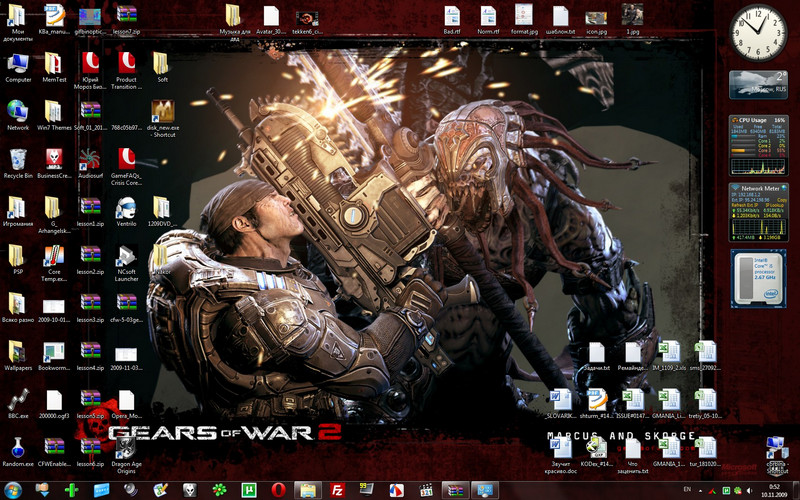Open the _SLOVARIK Word document
Viewport: 800px width, 500px height.
tap(560, 404)
